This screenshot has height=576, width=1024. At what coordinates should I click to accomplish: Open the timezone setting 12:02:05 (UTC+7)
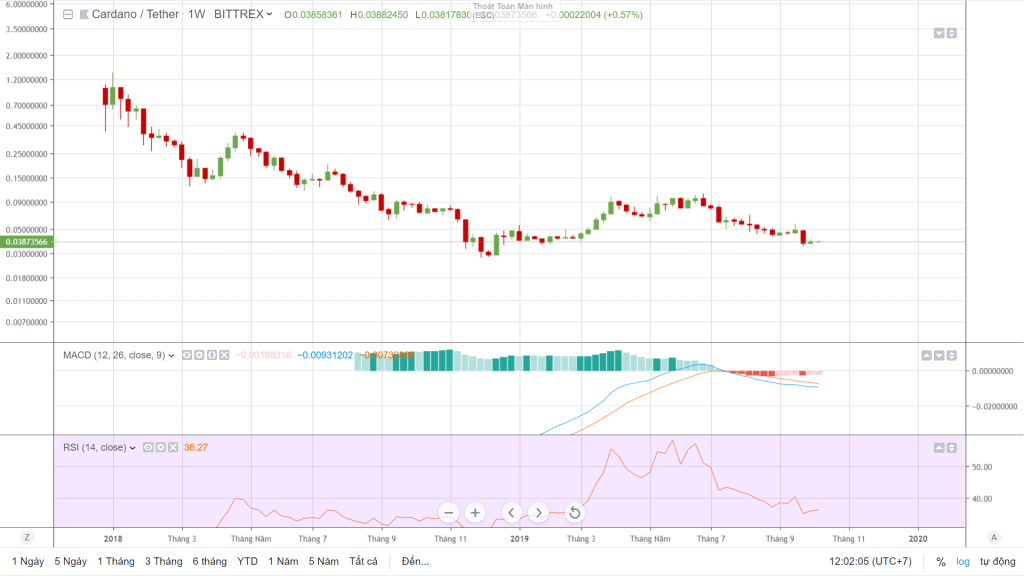tap(870, 562)
